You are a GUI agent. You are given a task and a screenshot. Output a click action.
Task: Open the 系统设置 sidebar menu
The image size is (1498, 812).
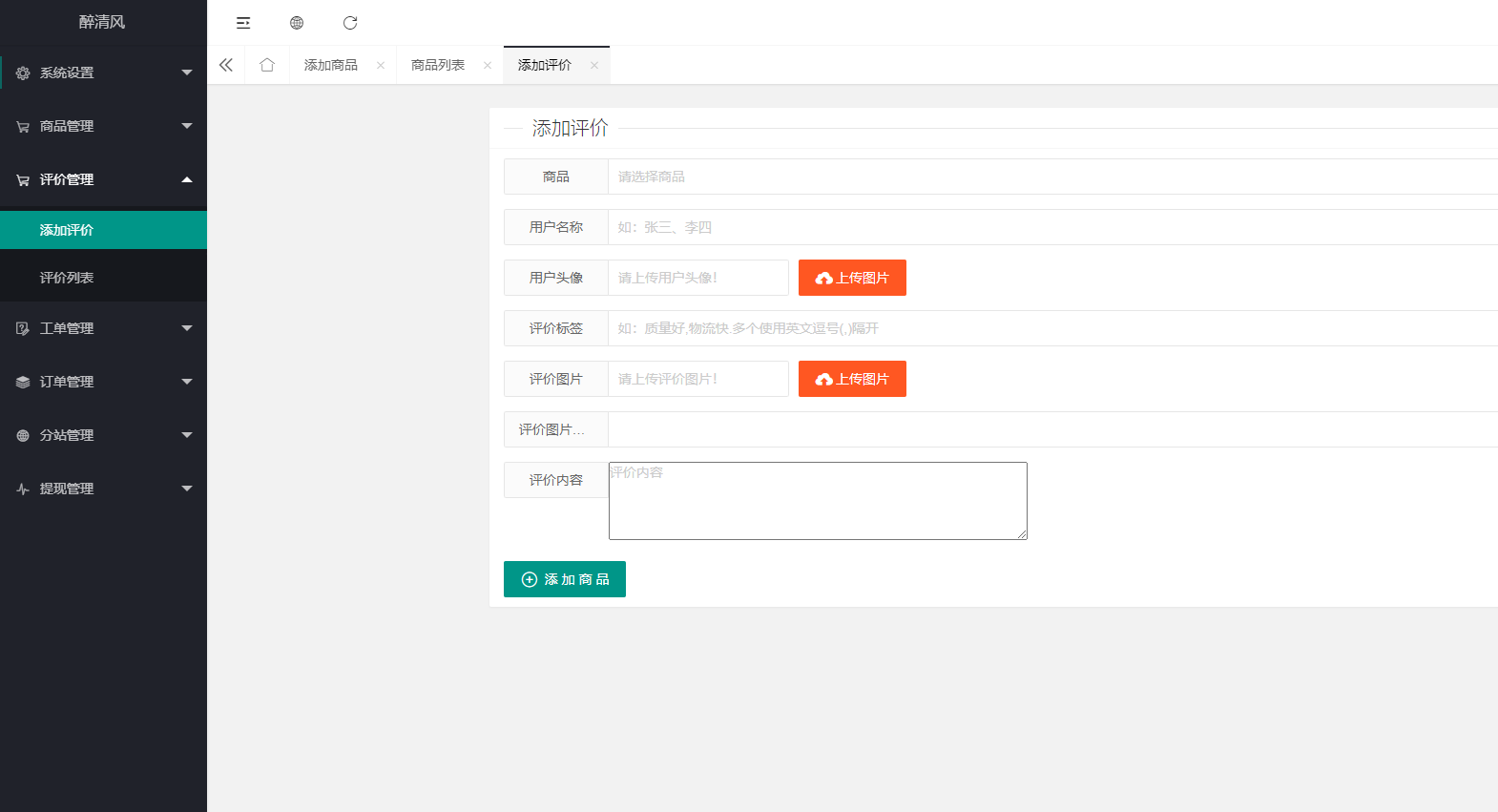coord(103,73)
